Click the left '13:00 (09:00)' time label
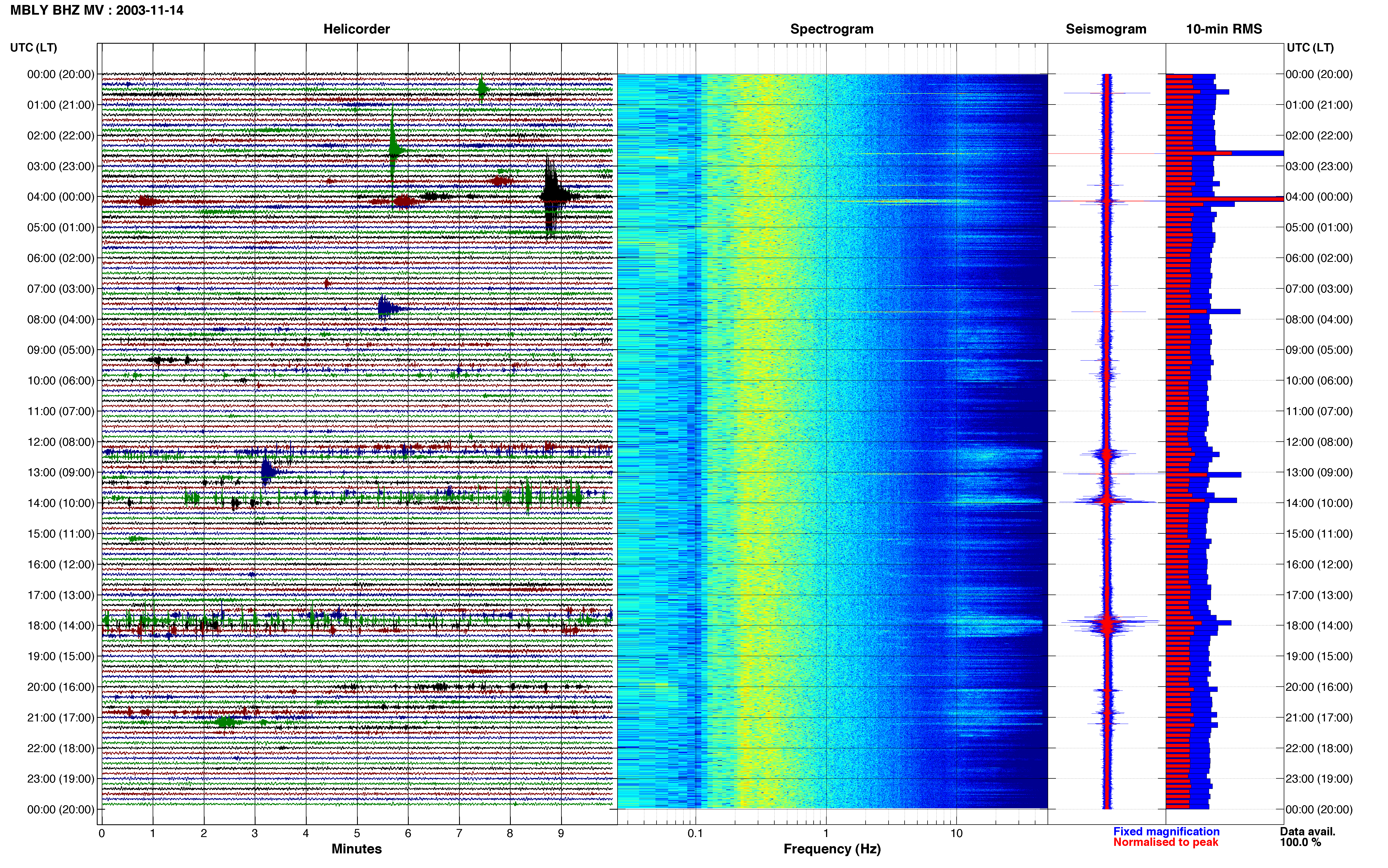Viewport: 1388px width, 868px height. [x=61, y=472]
